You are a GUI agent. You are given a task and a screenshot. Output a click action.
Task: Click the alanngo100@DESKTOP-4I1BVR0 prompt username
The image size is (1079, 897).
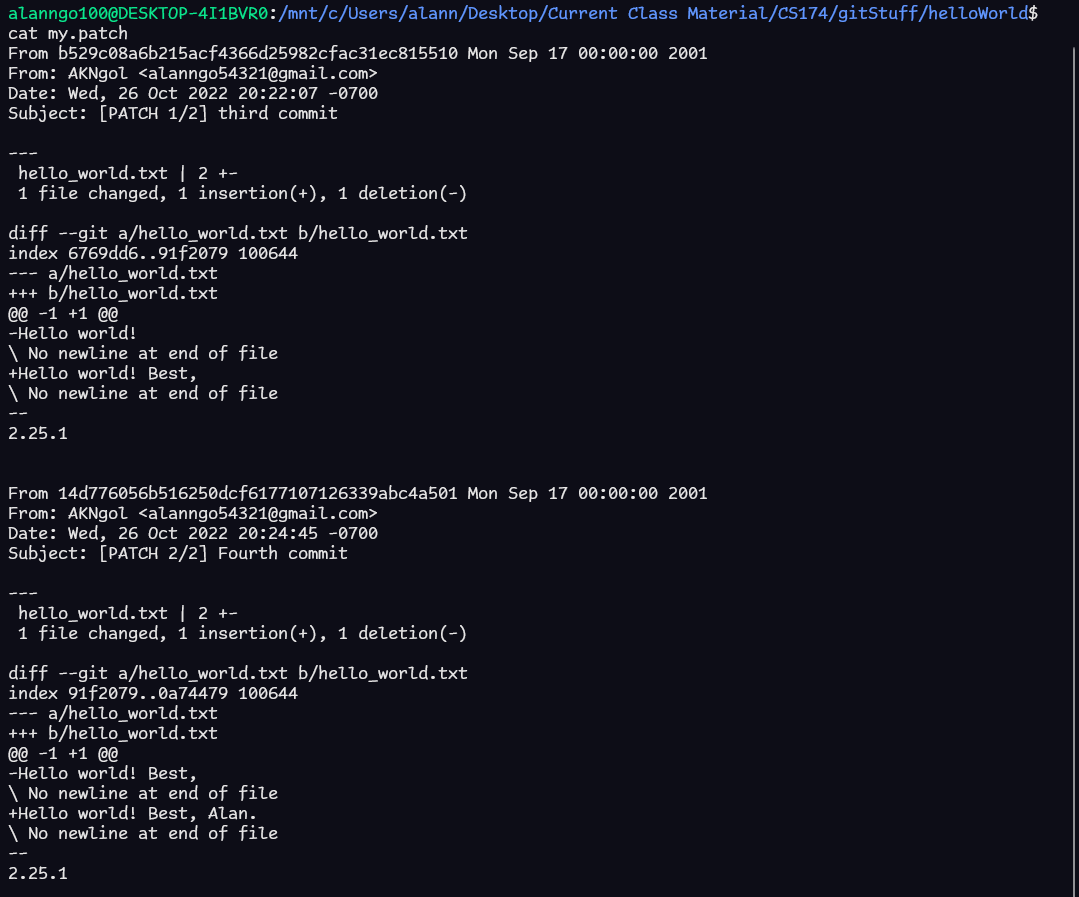click(x=138, y=13)
